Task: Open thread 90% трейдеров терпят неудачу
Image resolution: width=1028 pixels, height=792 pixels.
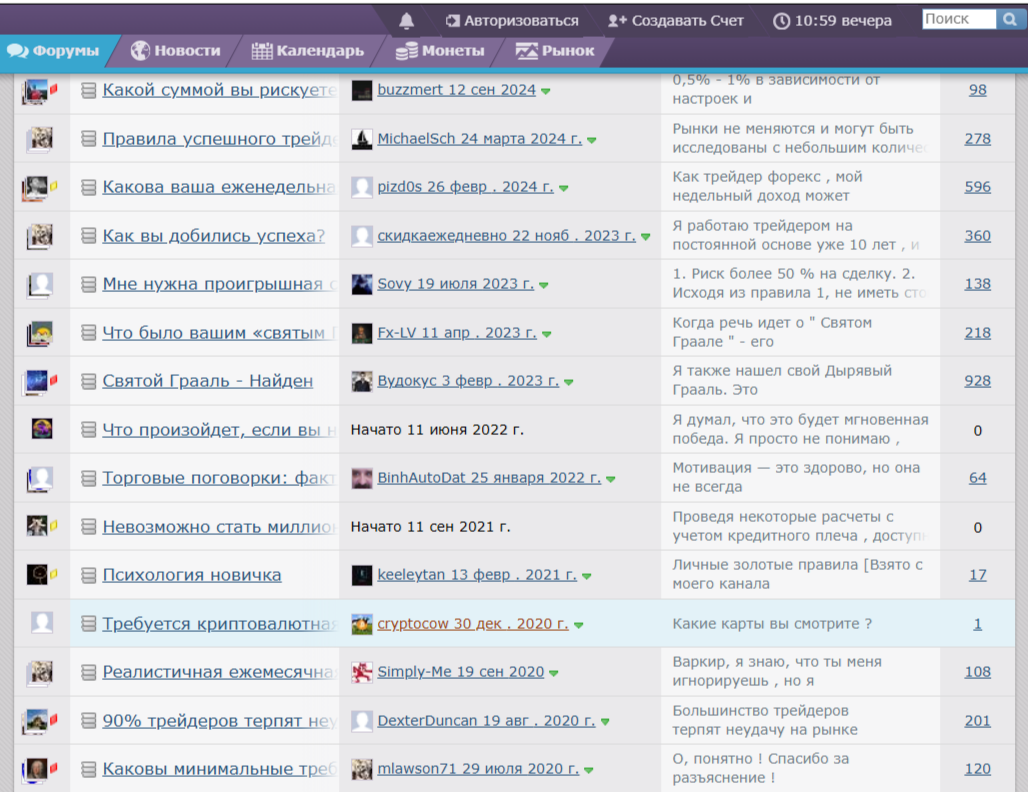Action: [x=220, y=721]
